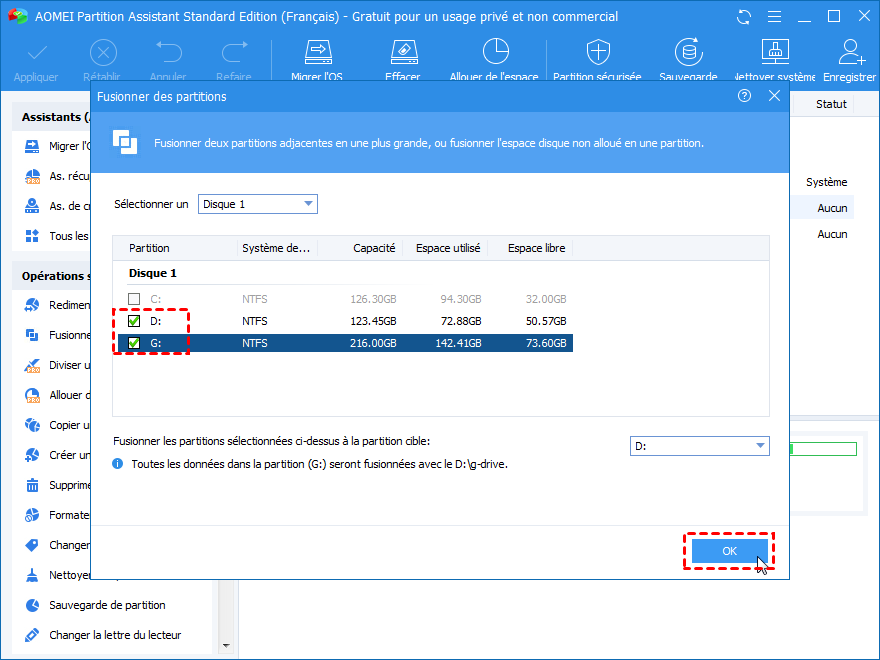The height and width of the screenshot is (660, 880).
Task: Select Migrer l'OS wizard in sidebar
Action: tap(57, 146)
